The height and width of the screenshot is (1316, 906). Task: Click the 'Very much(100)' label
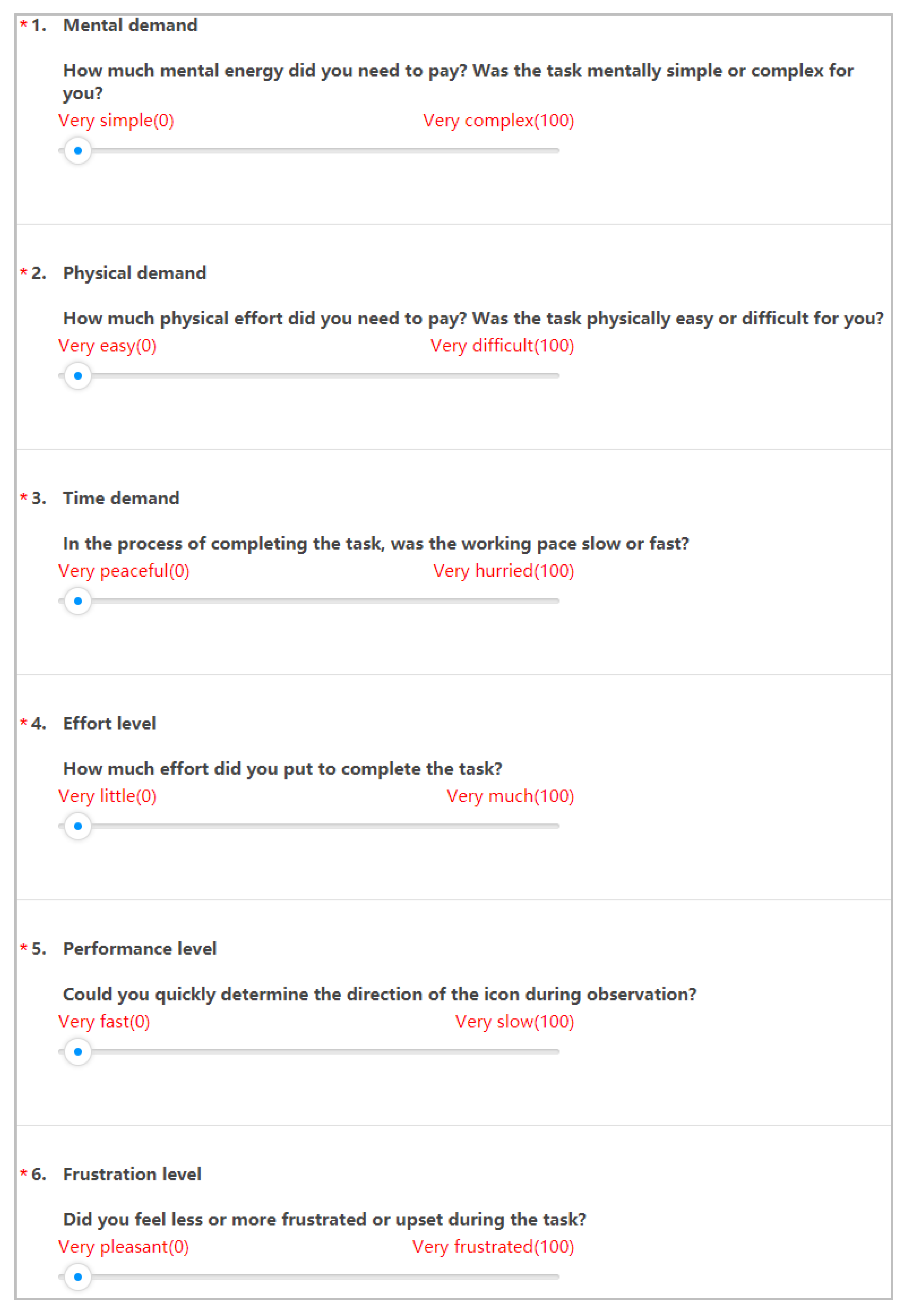point(510,796)
